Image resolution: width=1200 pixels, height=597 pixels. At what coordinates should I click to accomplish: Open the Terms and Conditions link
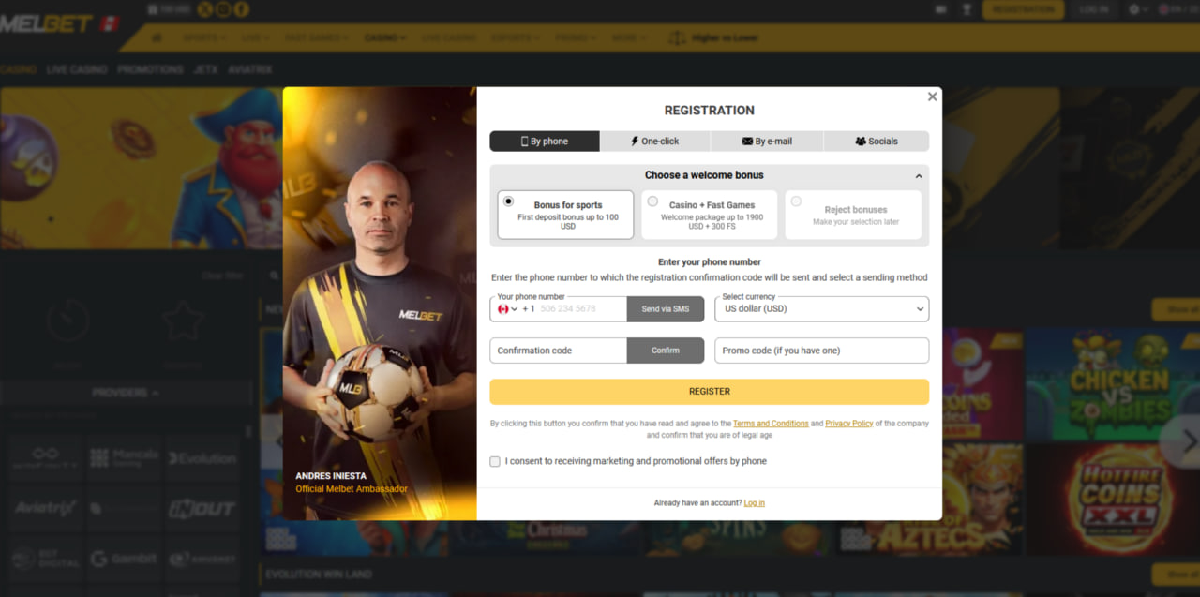coord(770,424)
